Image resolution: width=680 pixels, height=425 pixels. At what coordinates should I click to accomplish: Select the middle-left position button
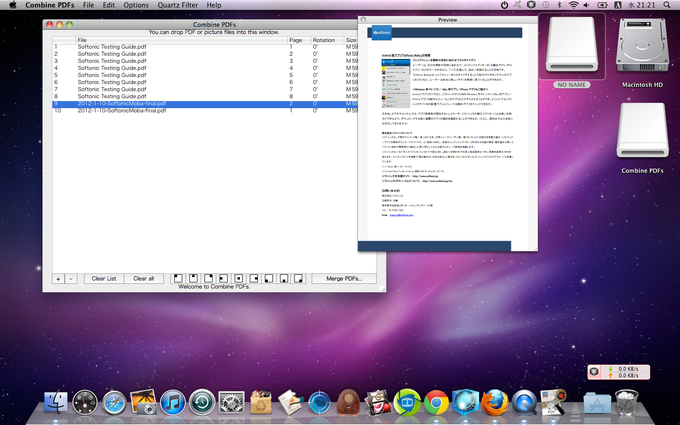224,278
